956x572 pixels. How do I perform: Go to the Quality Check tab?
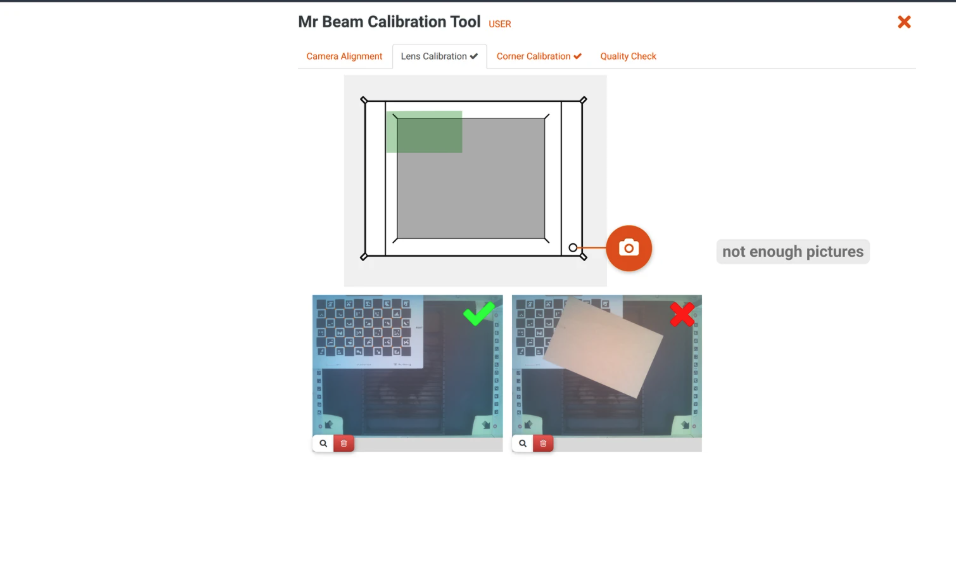click(x=628, y=56)
